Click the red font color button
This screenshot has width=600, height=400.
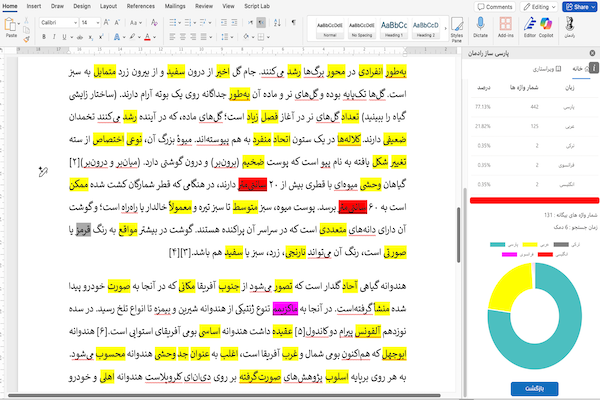147,37
